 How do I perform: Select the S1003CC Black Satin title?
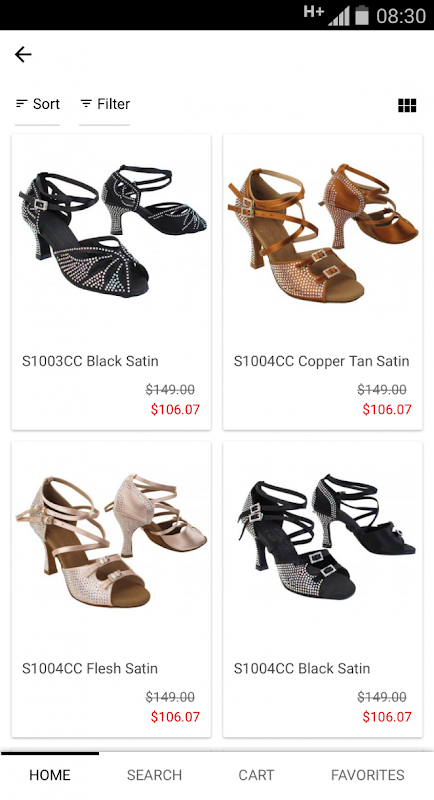tap(90, 361)
